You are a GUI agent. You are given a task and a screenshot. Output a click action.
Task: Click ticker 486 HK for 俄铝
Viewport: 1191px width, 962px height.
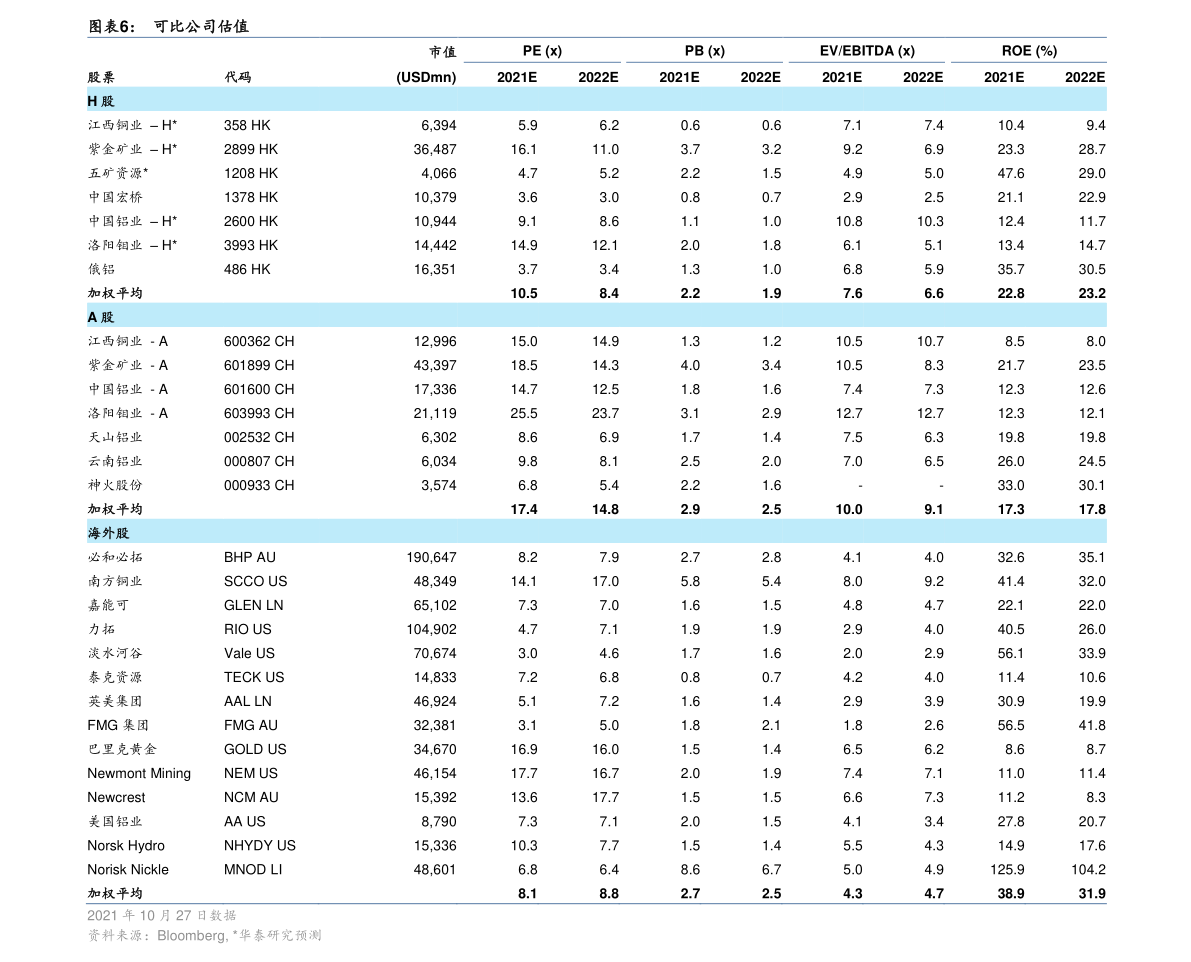(247, 270)
